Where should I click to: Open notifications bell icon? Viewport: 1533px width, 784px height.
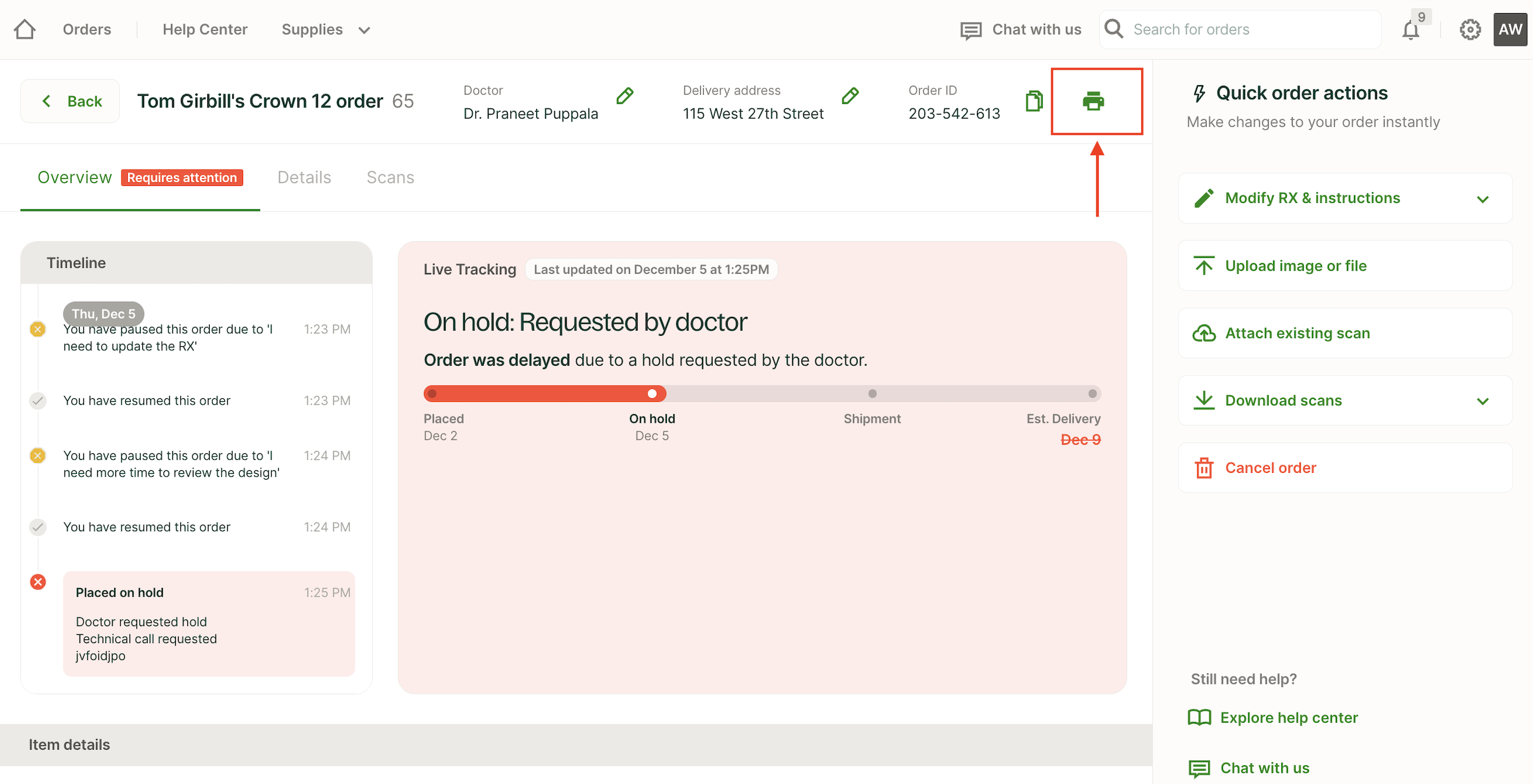[x=1410, y=29]
